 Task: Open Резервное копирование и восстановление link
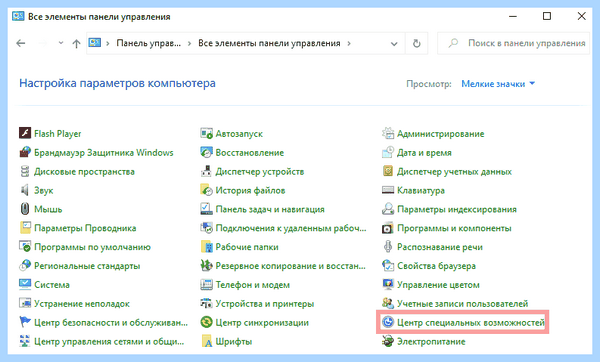[x=290, y=266]
